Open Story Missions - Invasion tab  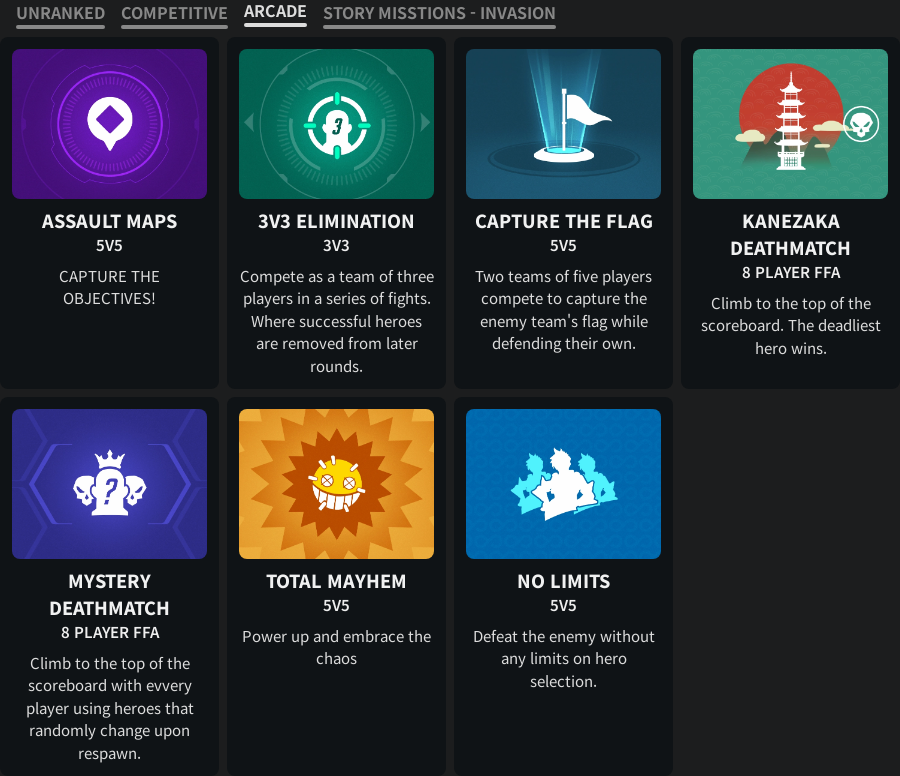(439, 13)
